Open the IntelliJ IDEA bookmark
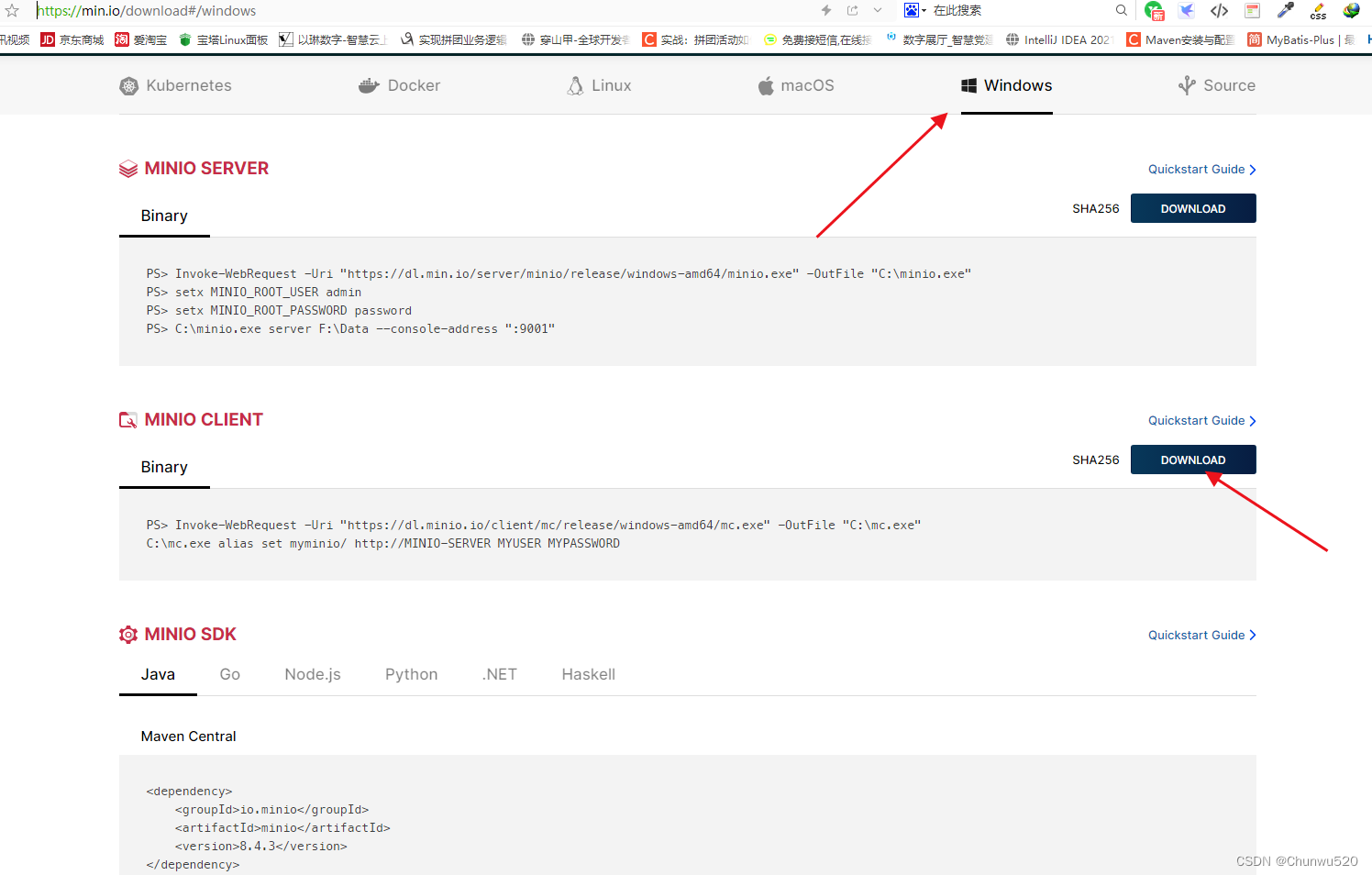This screenshot has width=1372, height=875. 1058,39
